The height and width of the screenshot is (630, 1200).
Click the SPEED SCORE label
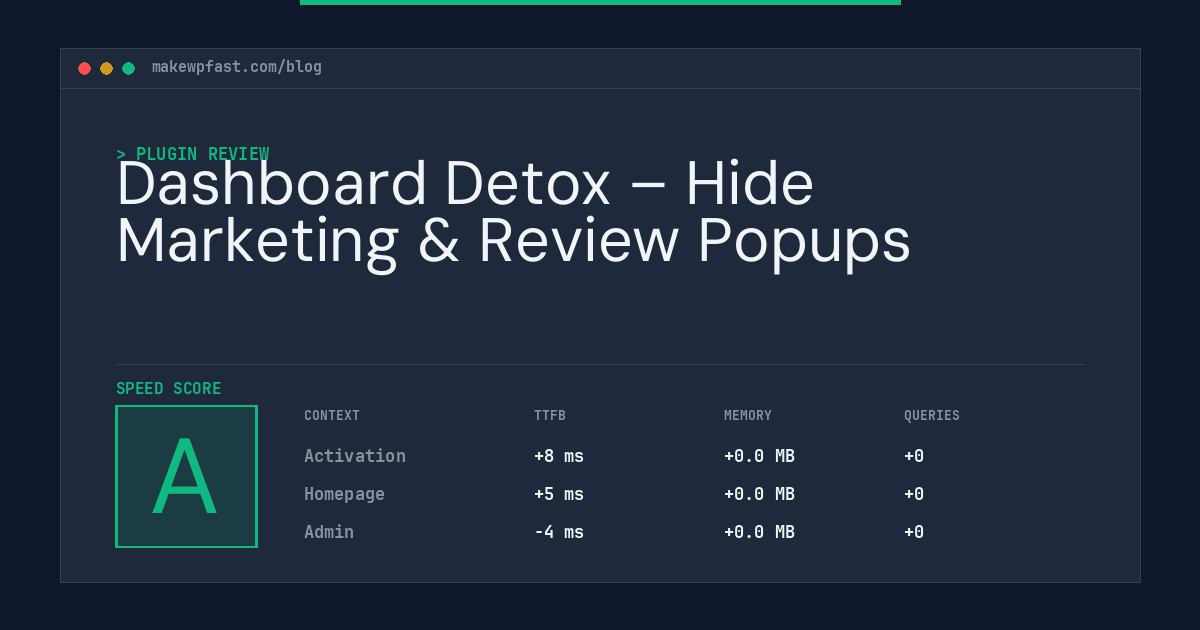pos(169,389)
